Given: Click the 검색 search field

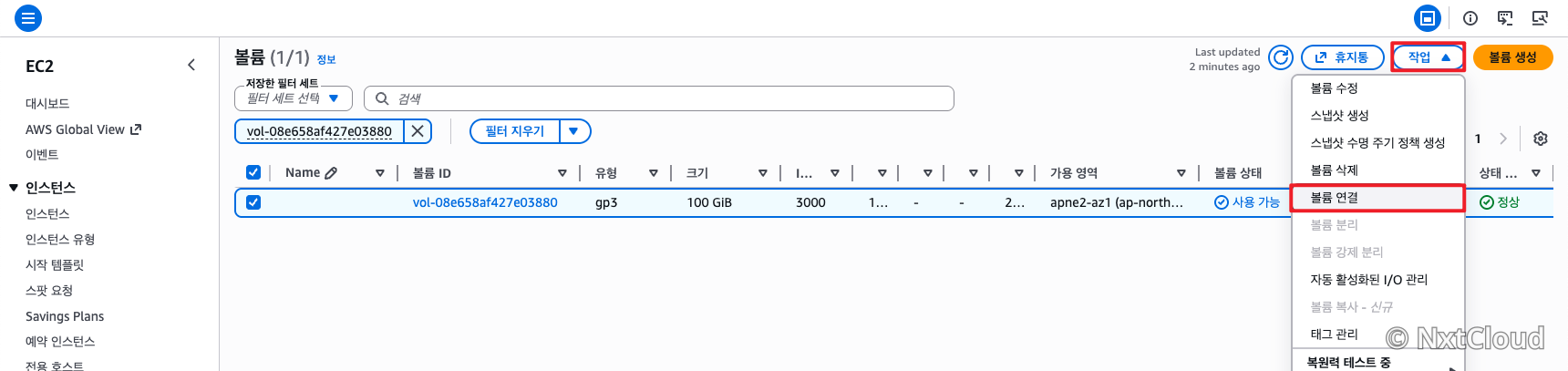Looking at the screenshot, I should (x=658, y=98).
